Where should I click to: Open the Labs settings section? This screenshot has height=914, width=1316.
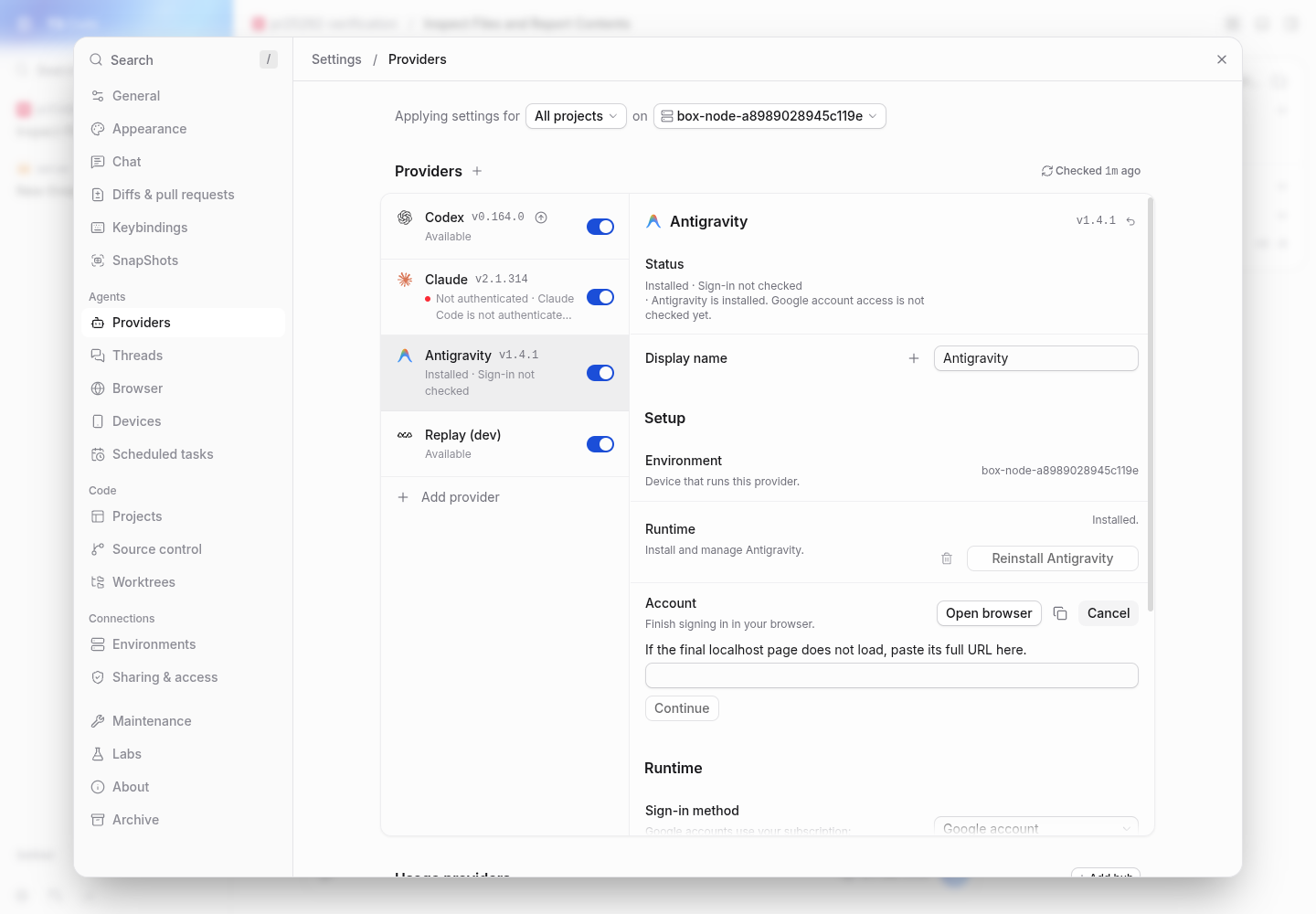pyautogui.click(x=183, y=754)
